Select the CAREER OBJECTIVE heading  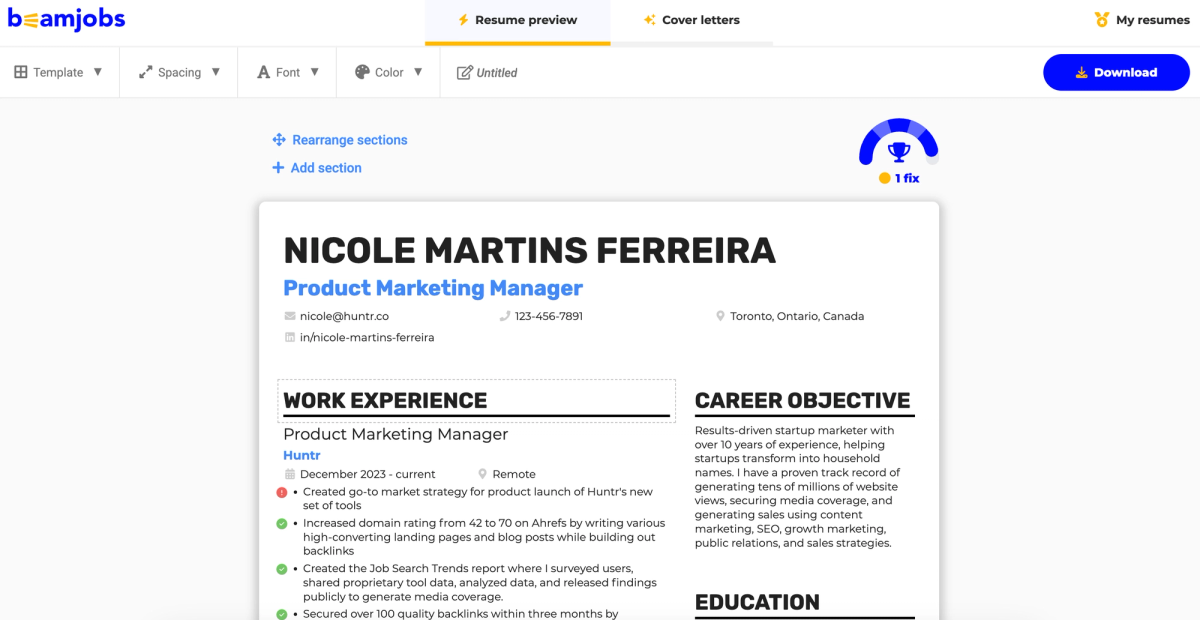[803, 401]
